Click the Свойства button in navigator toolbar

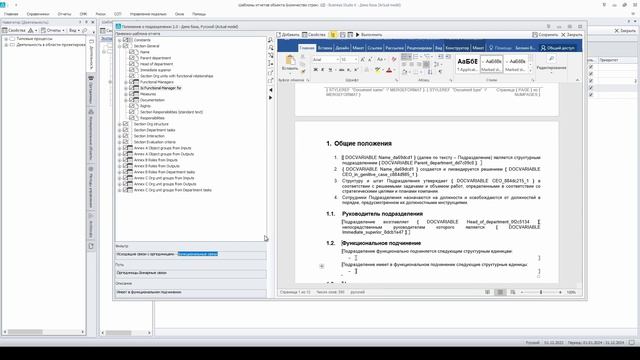pos(14,30)
